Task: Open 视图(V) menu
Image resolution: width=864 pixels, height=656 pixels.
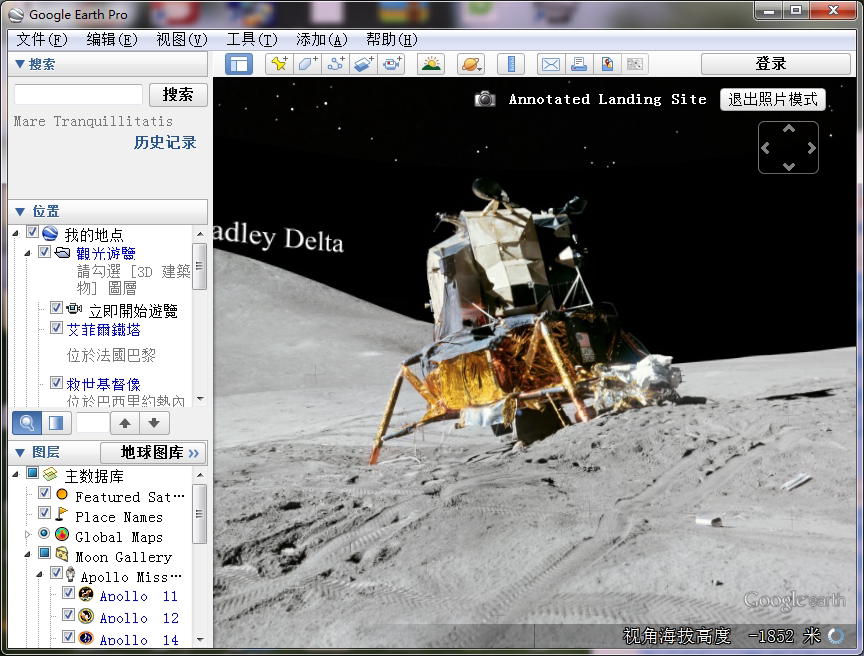Action: pyautogui.click(x=182, y=39)
